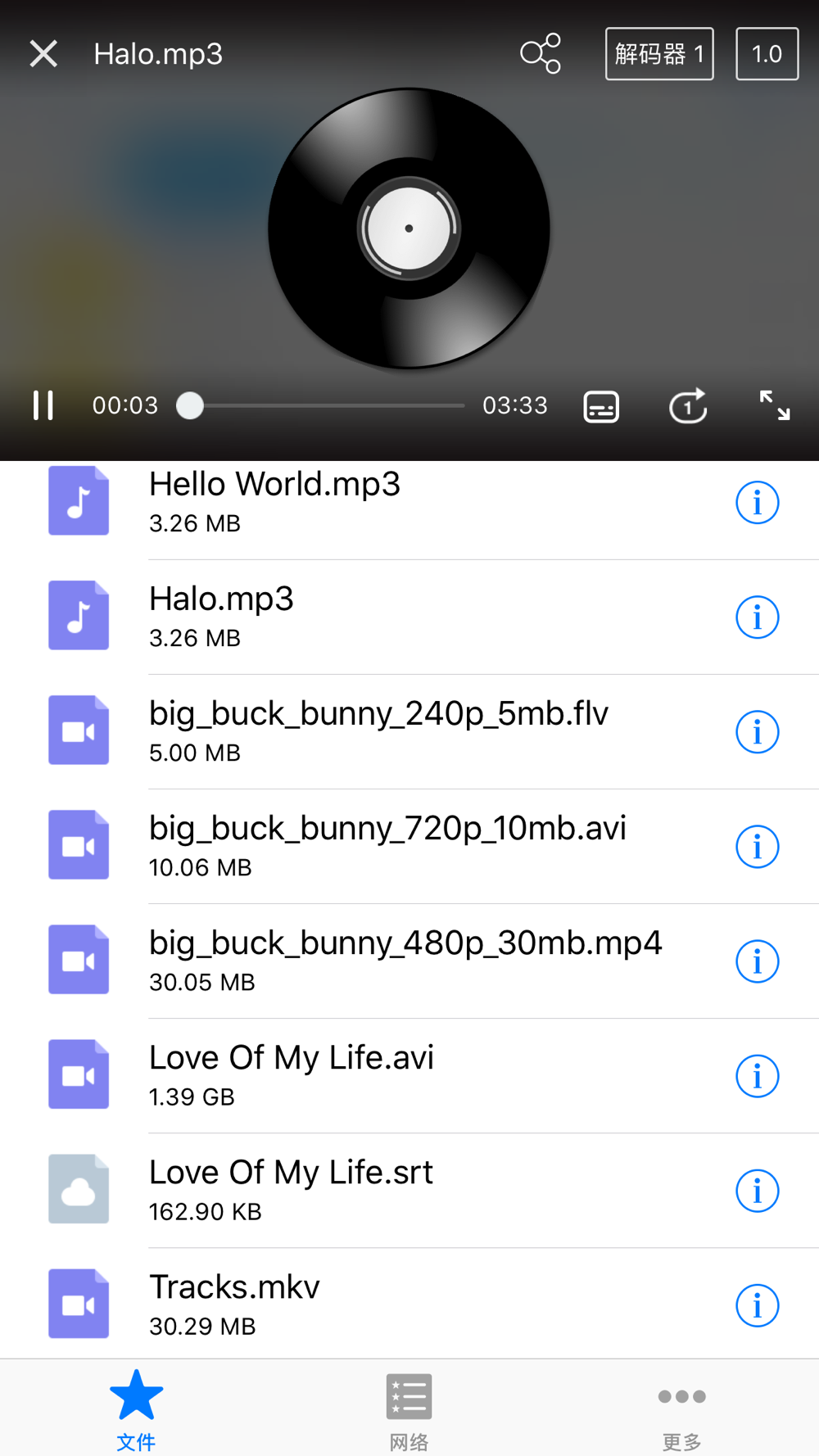Toggle repeat-one loop icon

688,405
